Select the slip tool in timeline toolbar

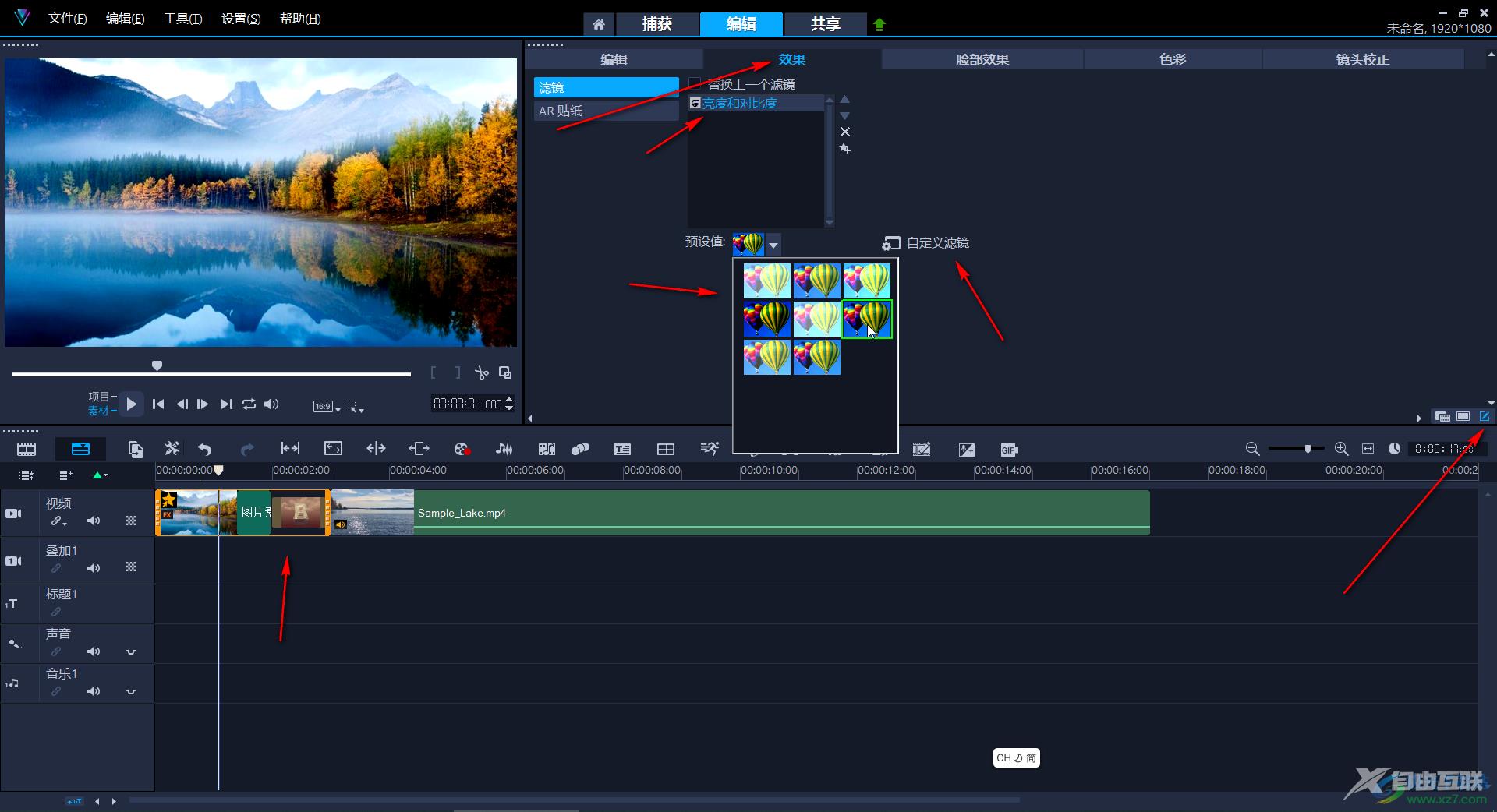(290, 448)
